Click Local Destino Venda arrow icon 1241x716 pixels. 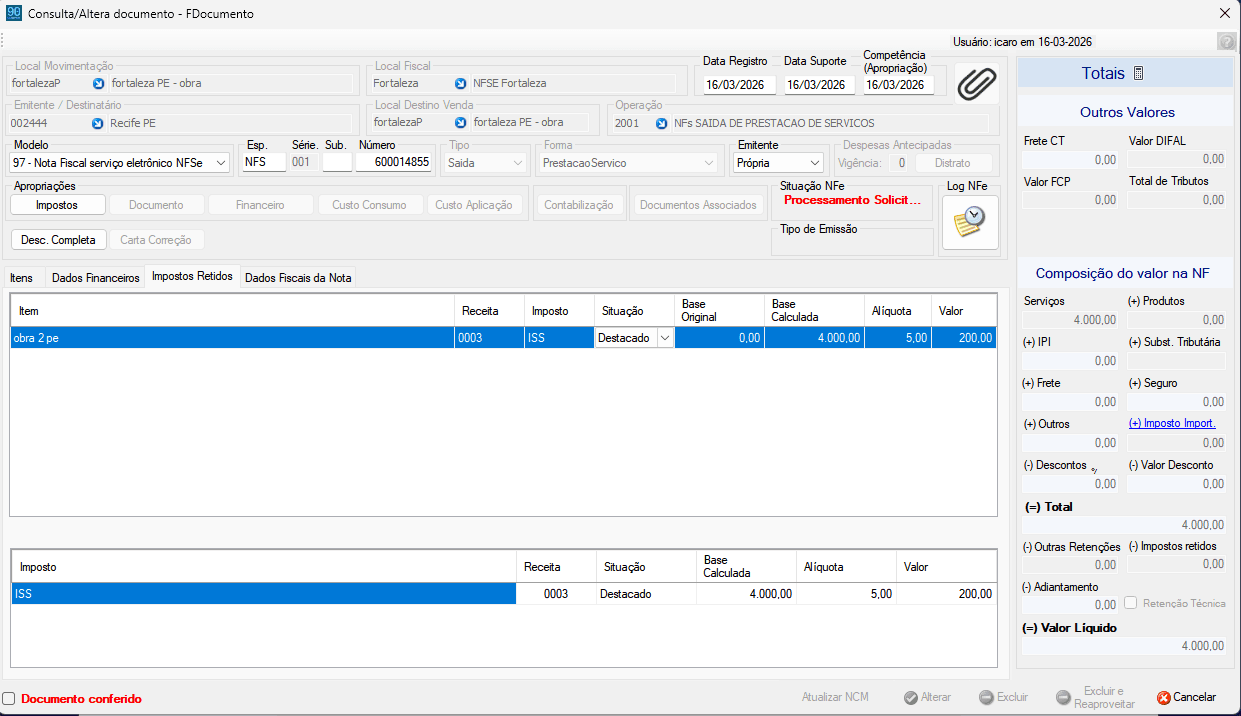point(460,122)
